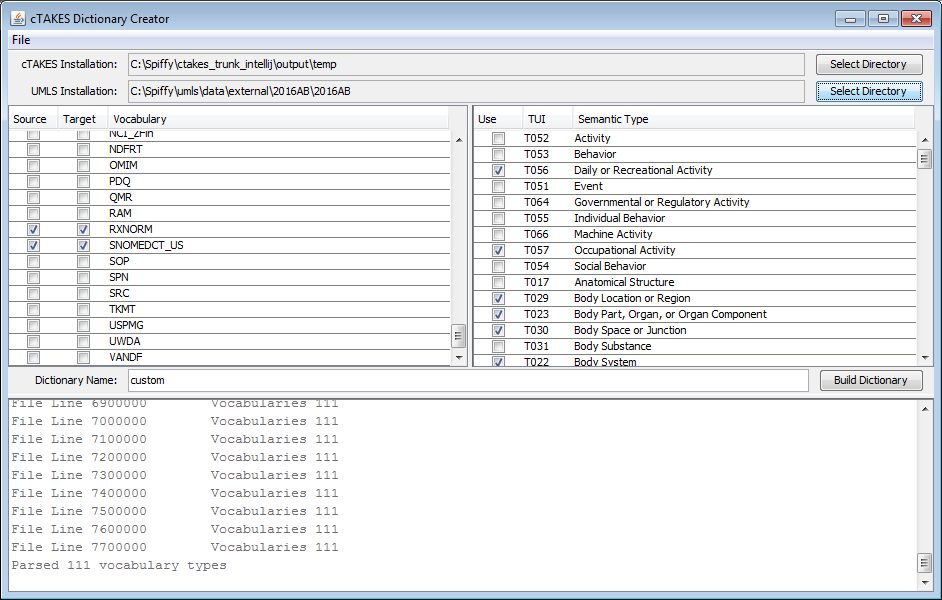Check Source checkbox for SPN
This screenshot has width=942, height=600.
pos(34,277)
